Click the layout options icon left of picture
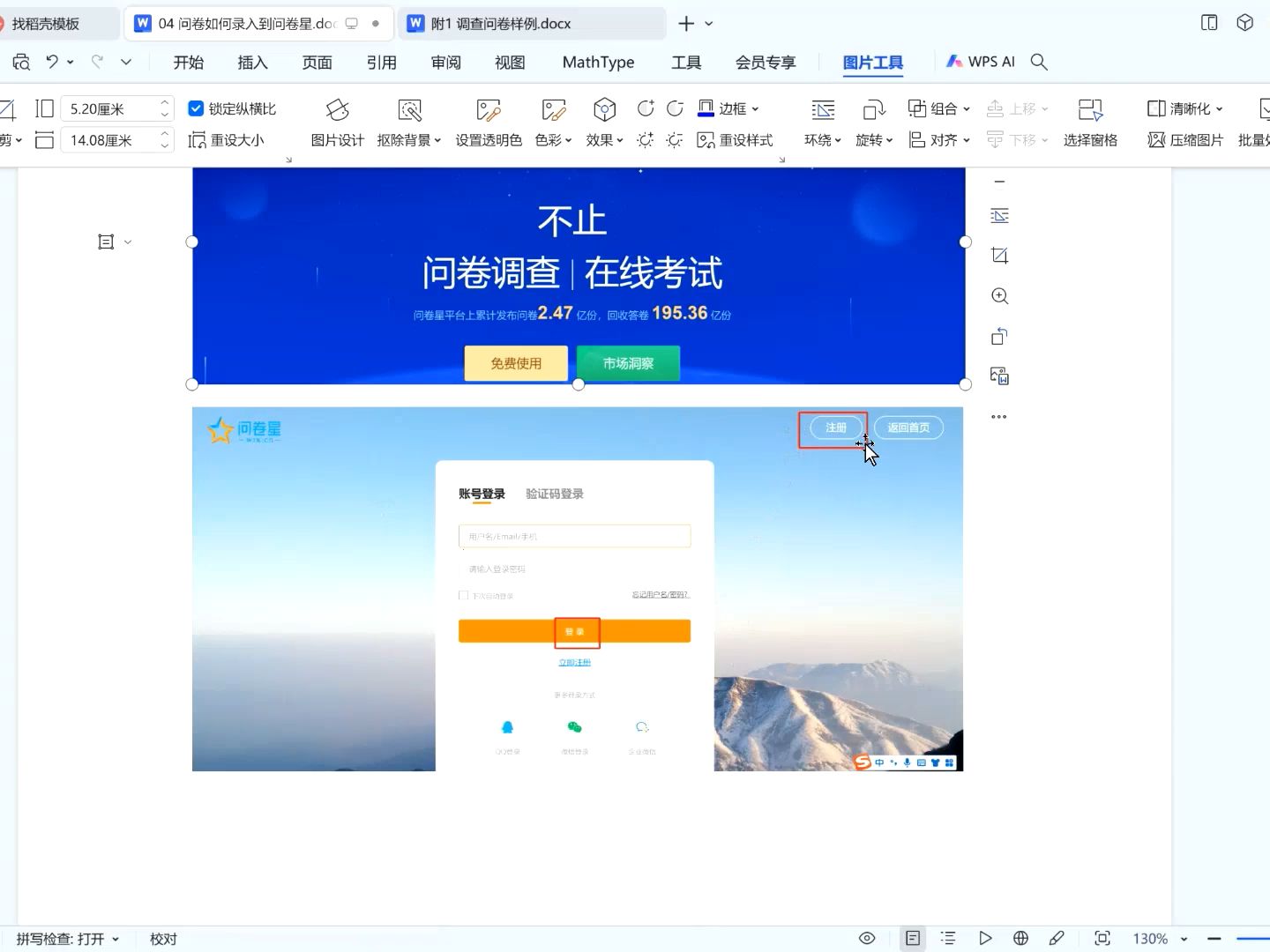The image size is (1270, 952). coord(107,242)
